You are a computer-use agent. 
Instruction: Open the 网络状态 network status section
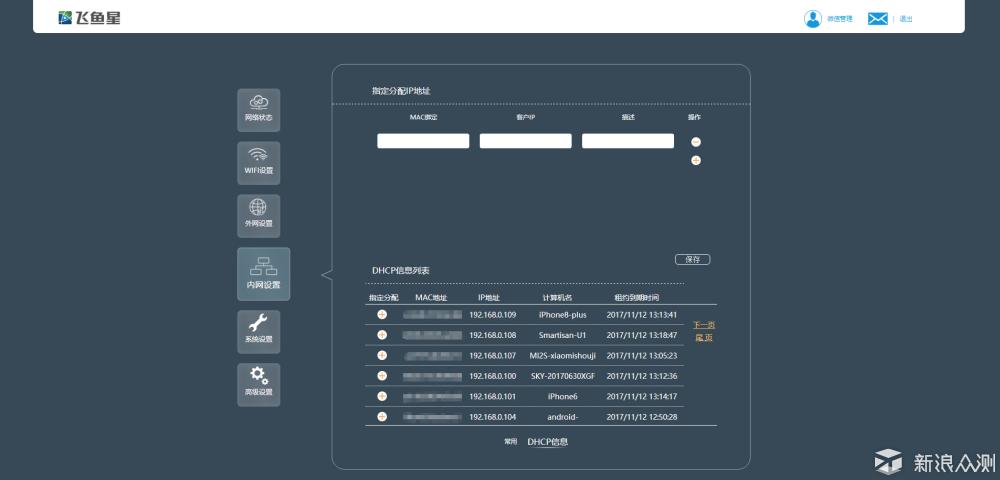258,110
